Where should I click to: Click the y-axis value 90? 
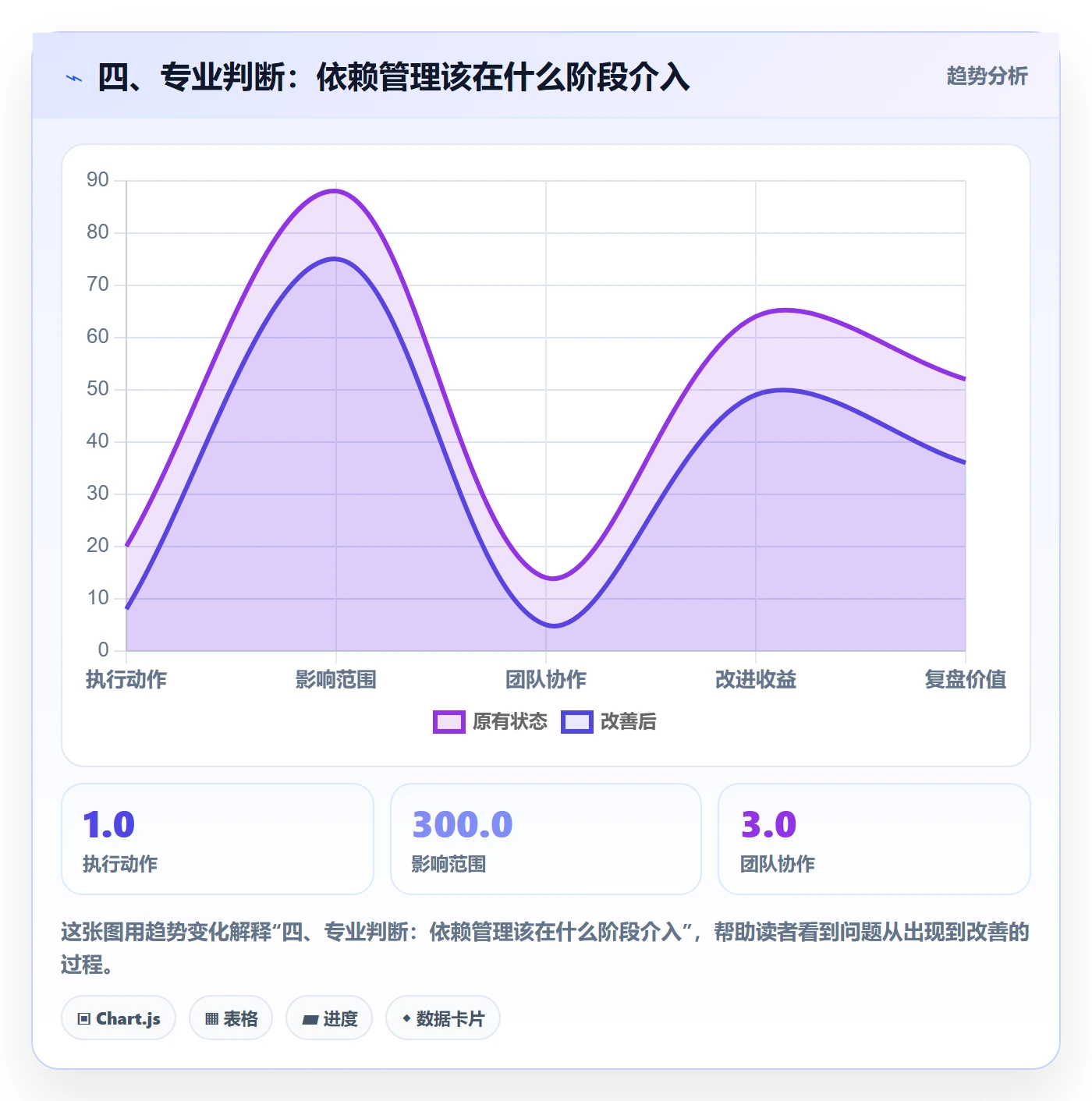(x=97, y=180)
